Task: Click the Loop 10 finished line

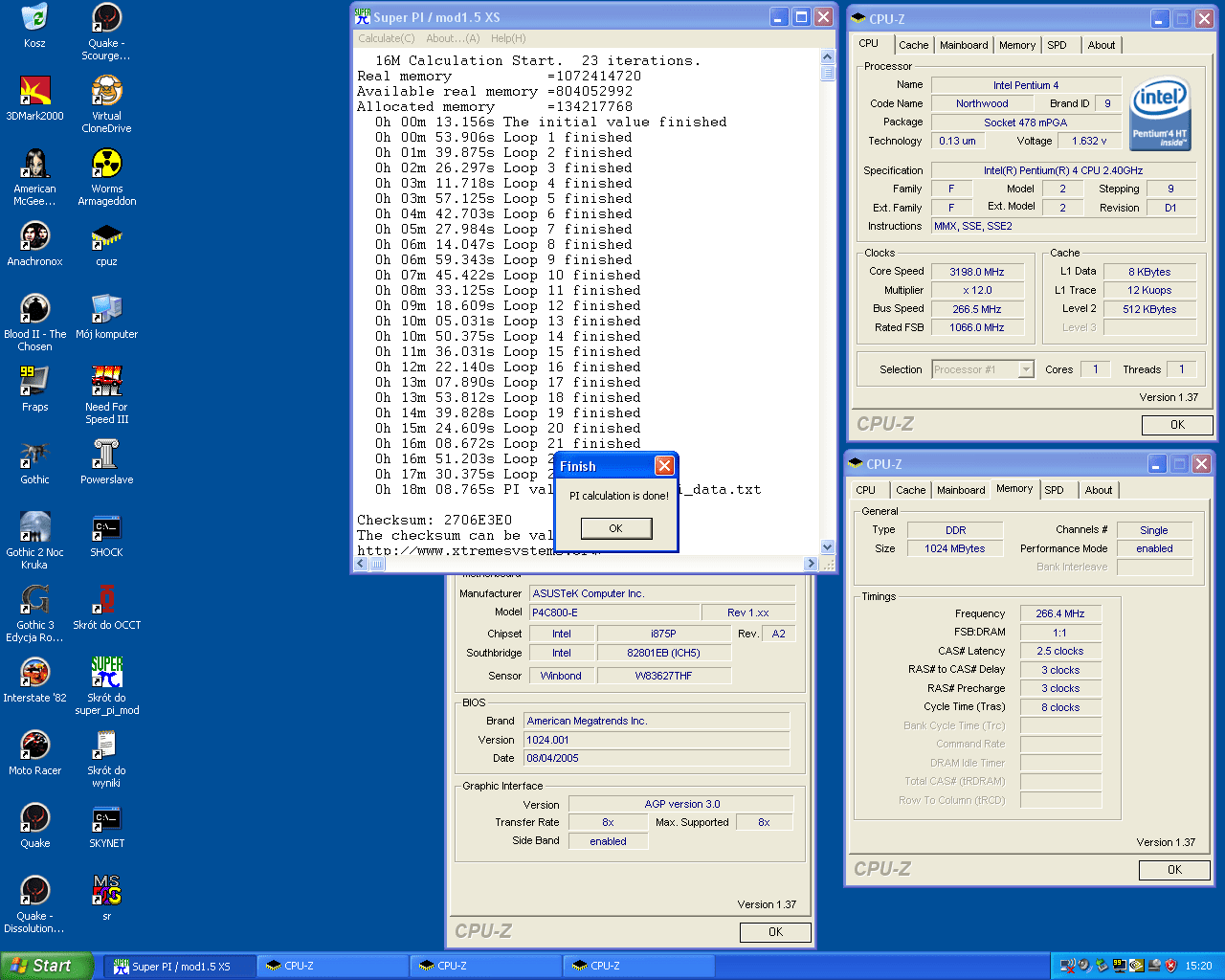Action: [508, 275]
